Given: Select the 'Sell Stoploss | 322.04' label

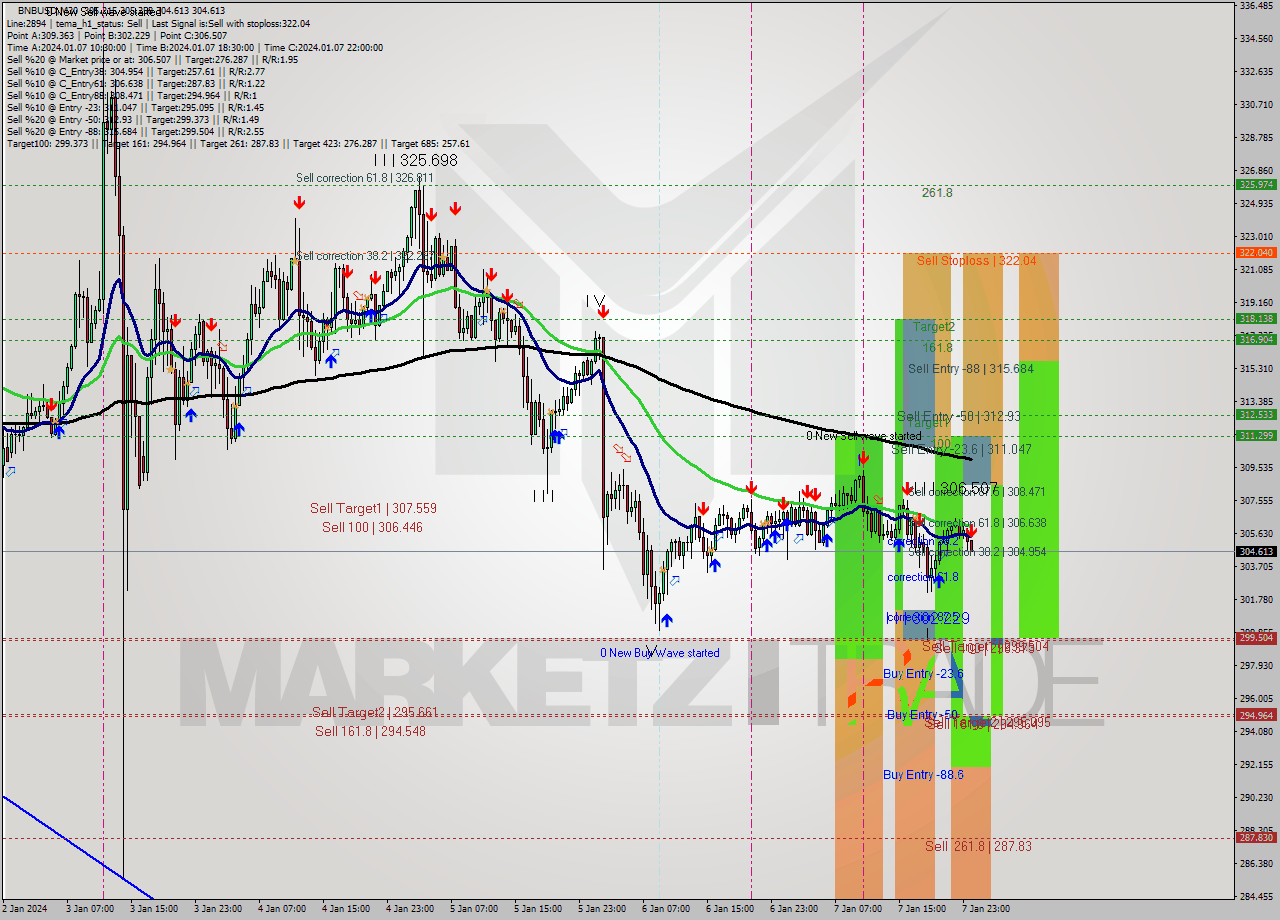Looking at the screenshot, I should [976, 261].
